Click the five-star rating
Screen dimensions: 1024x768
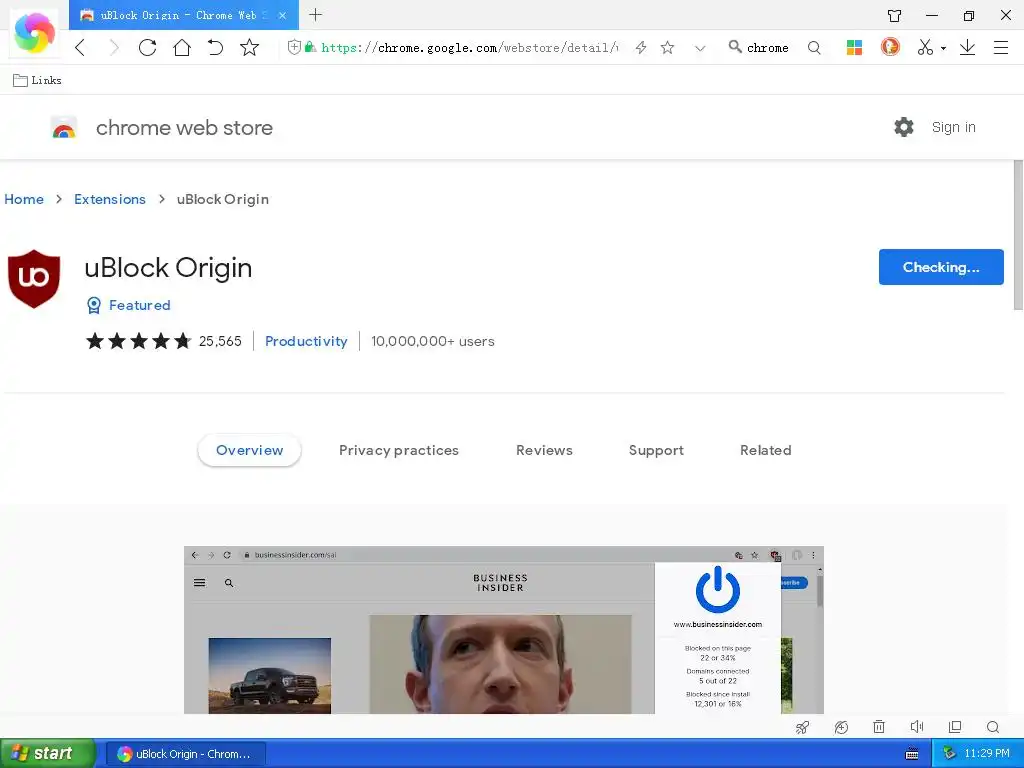pos(138,341)
